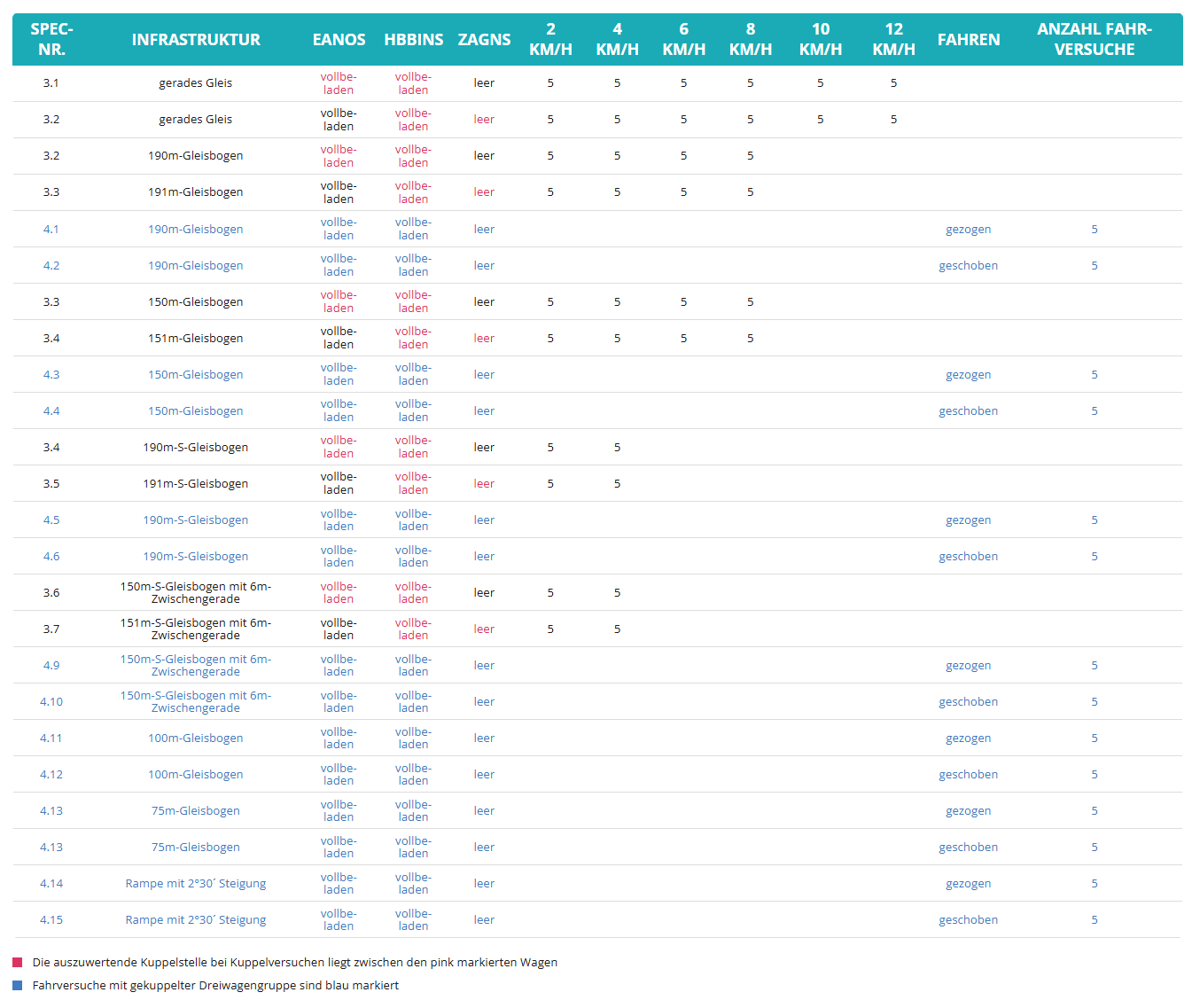Select the ZAGNS column header

(484, 40)
